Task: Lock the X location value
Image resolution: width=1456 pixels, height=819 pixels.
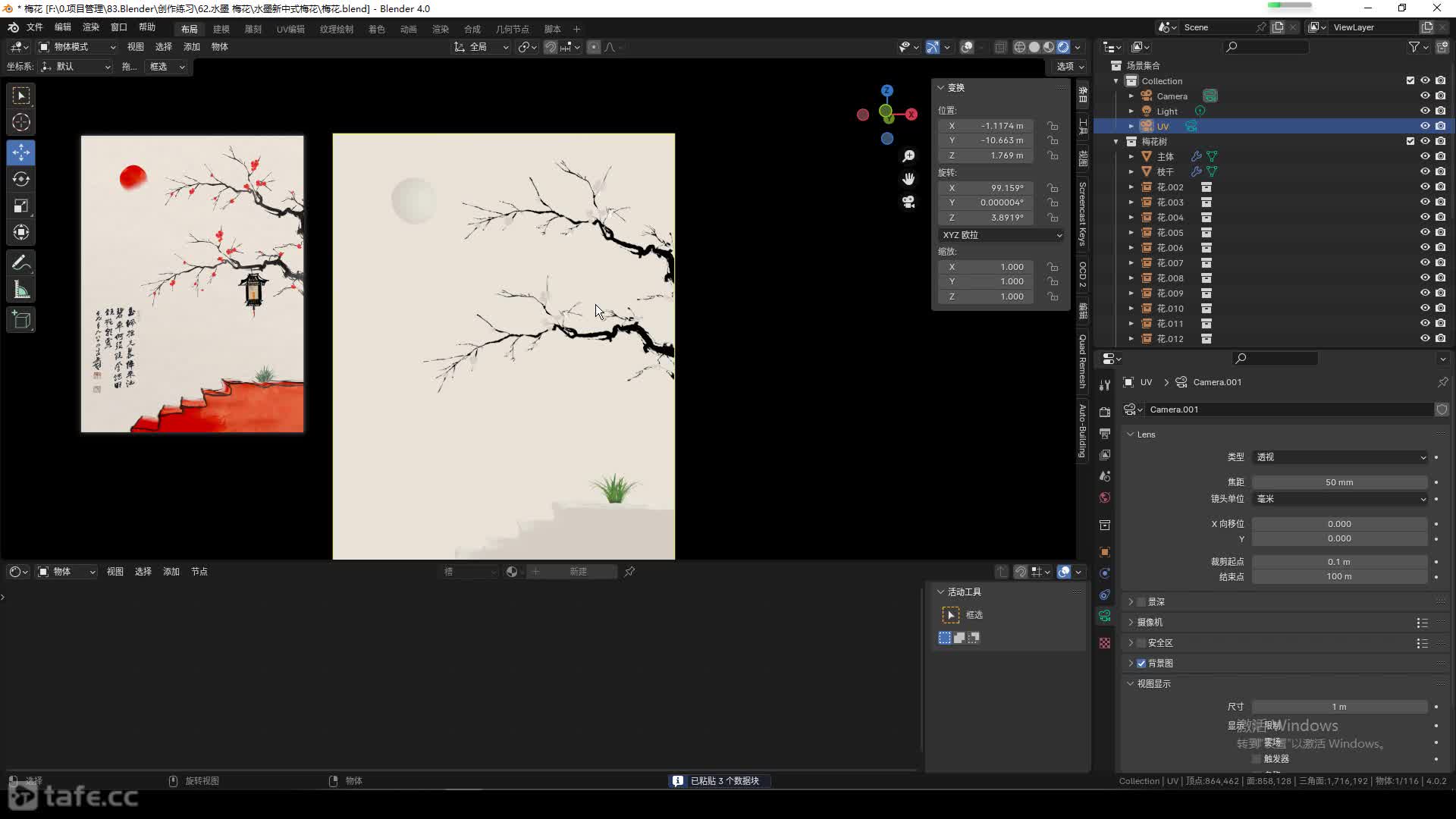Action: (1053, 126)
